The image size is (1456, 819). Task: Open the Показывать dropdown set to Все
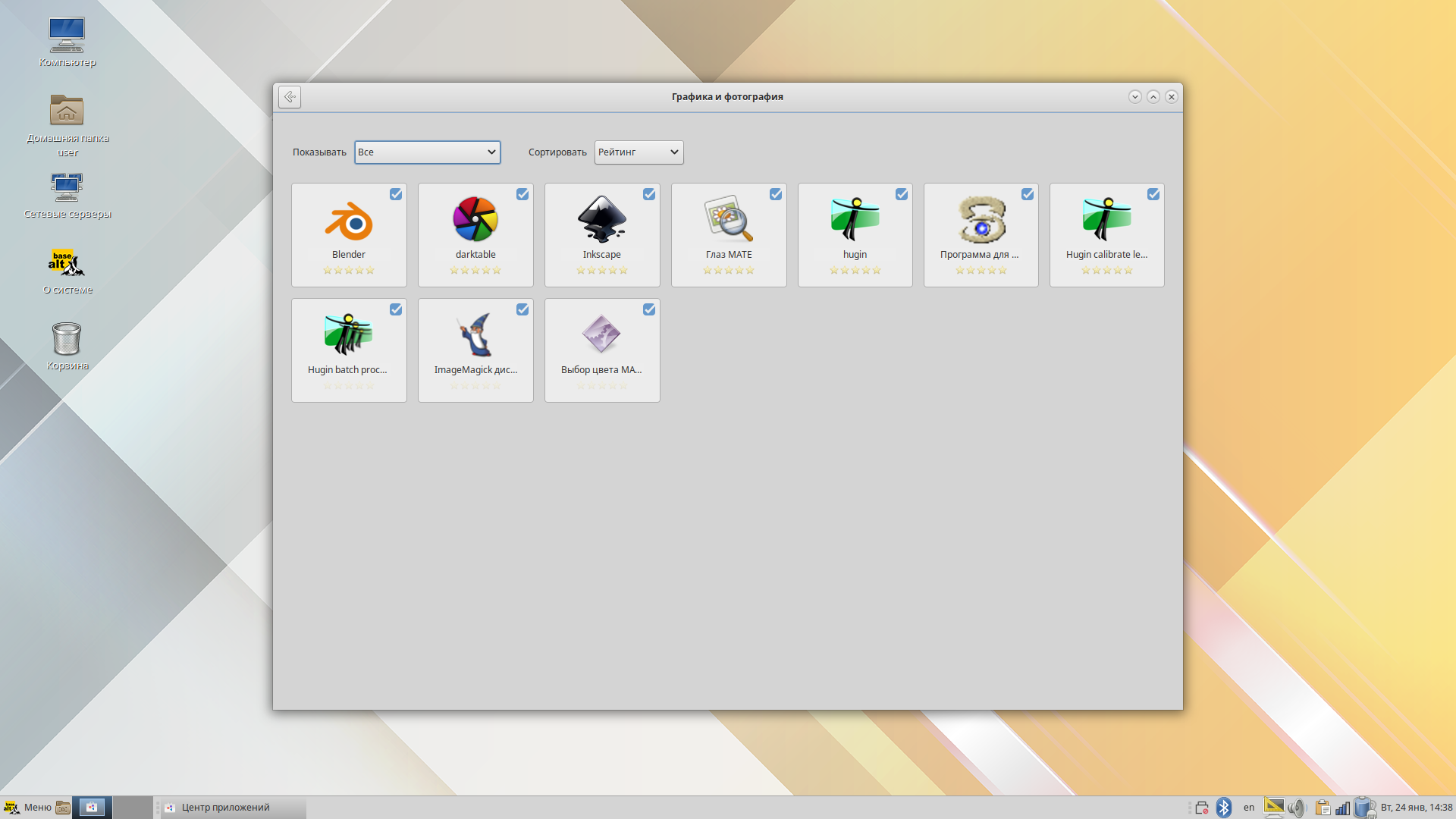click(x=428, y=152)
